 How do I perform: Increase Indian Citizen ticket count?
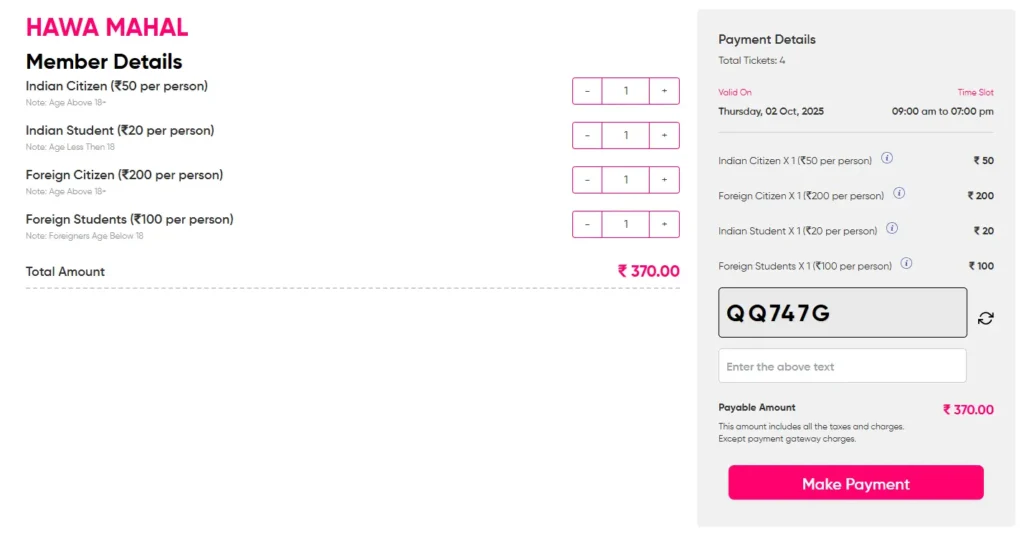pos(664,91)
